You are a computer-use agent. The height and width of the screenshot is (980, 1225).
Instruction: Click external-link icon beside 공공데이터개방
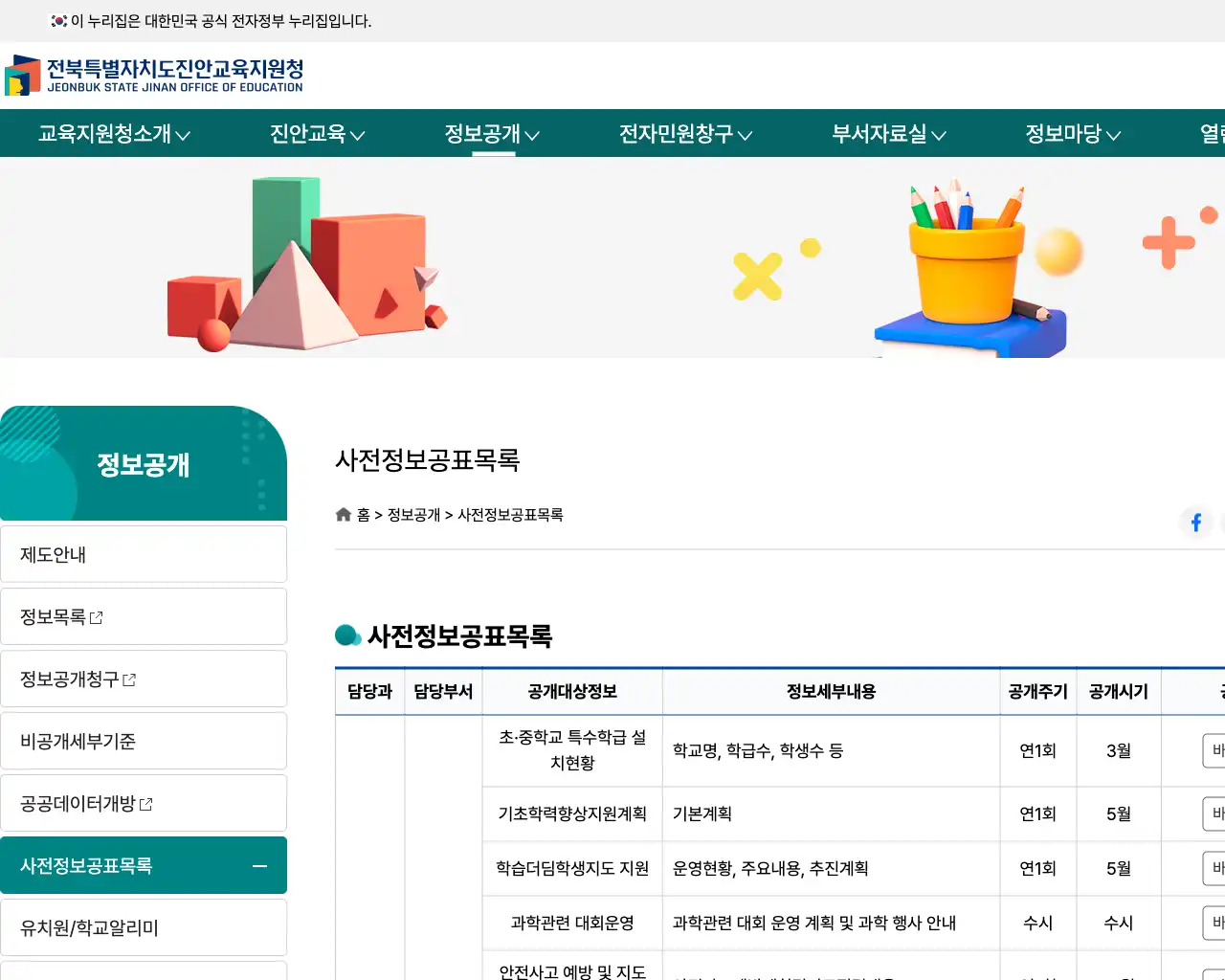145,804
